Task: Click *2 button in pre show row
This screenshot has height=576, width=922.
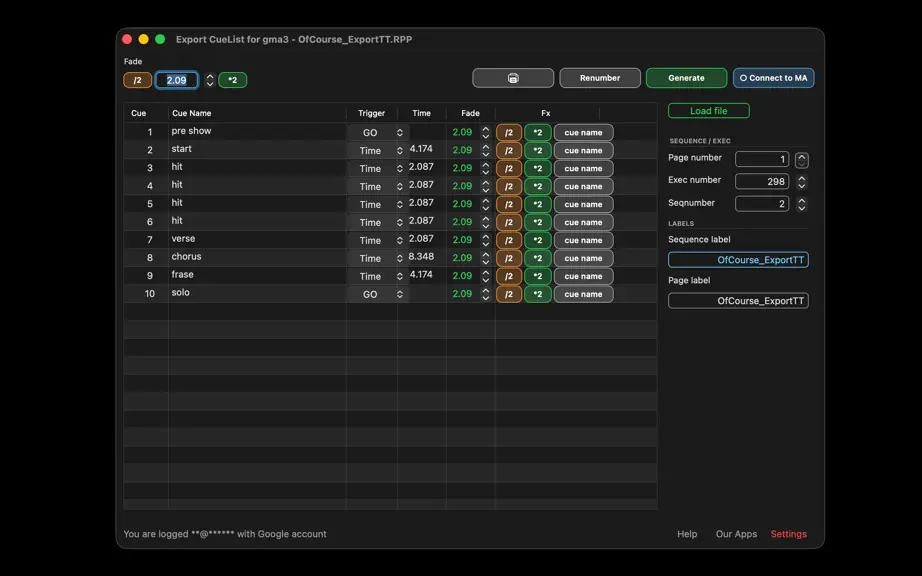Action: pyautogui.click(x=538, y=133)
